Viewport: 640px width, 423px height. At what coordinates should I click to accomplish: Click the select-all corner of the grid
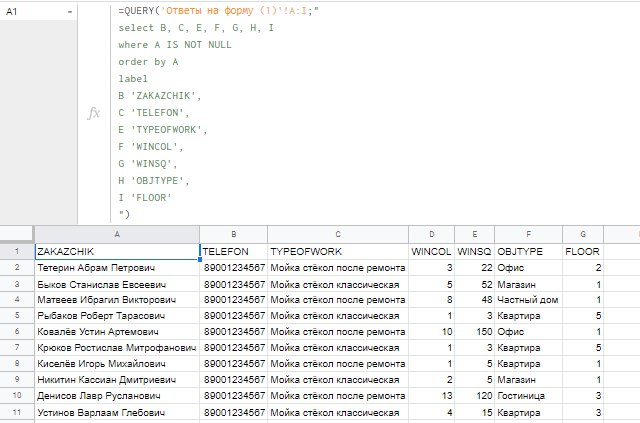[17, 232]
